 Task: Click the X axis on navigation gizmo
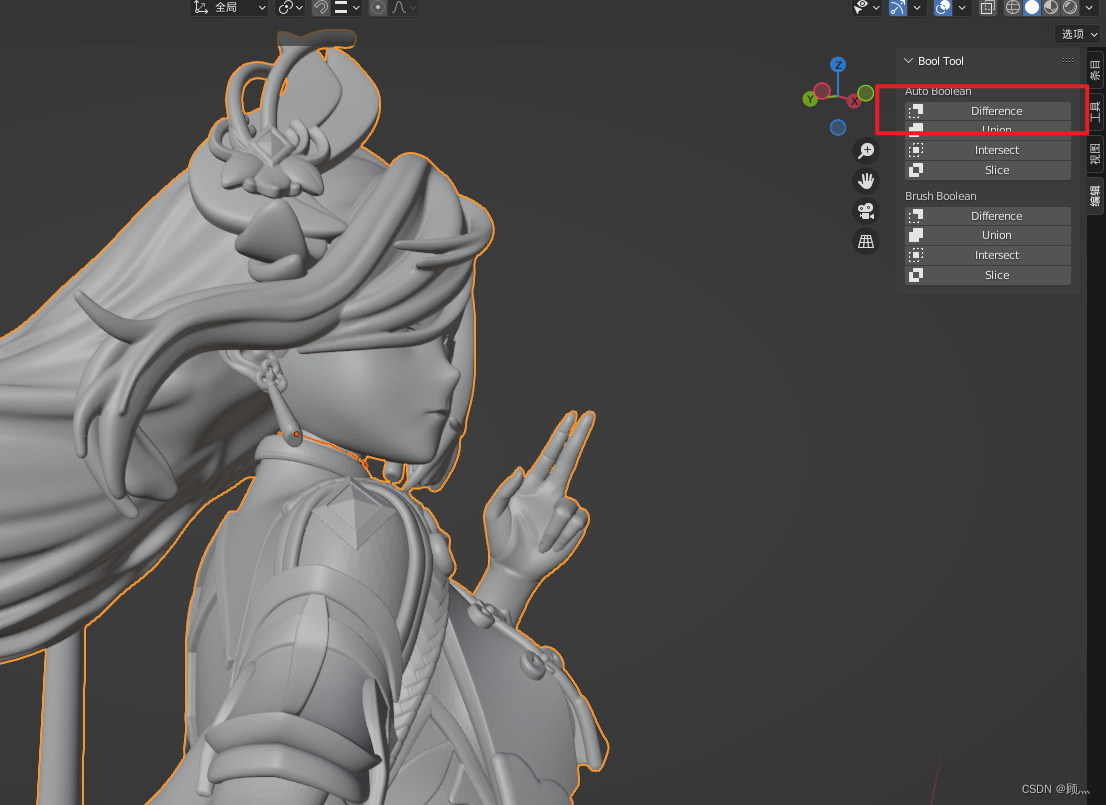click(854, 102)
